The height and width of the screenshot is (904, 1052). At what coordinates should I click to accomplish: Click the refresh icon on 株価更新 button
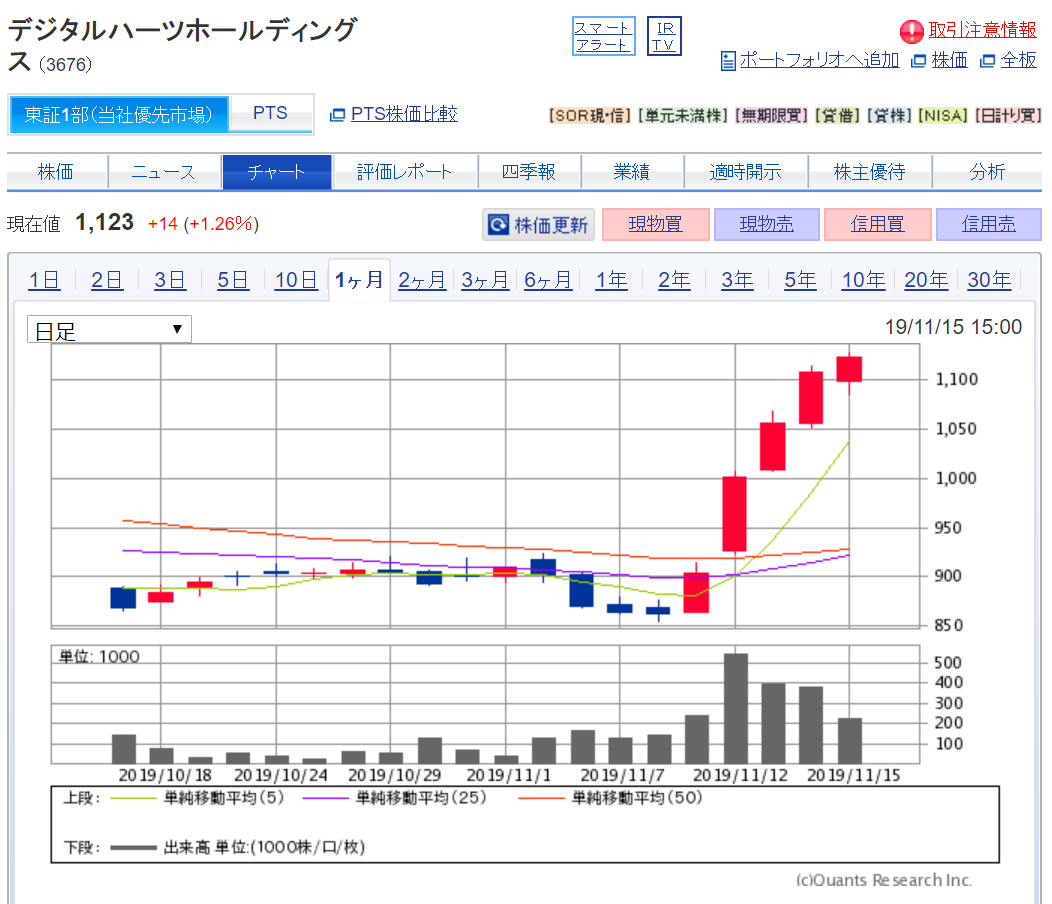point(498,224)
